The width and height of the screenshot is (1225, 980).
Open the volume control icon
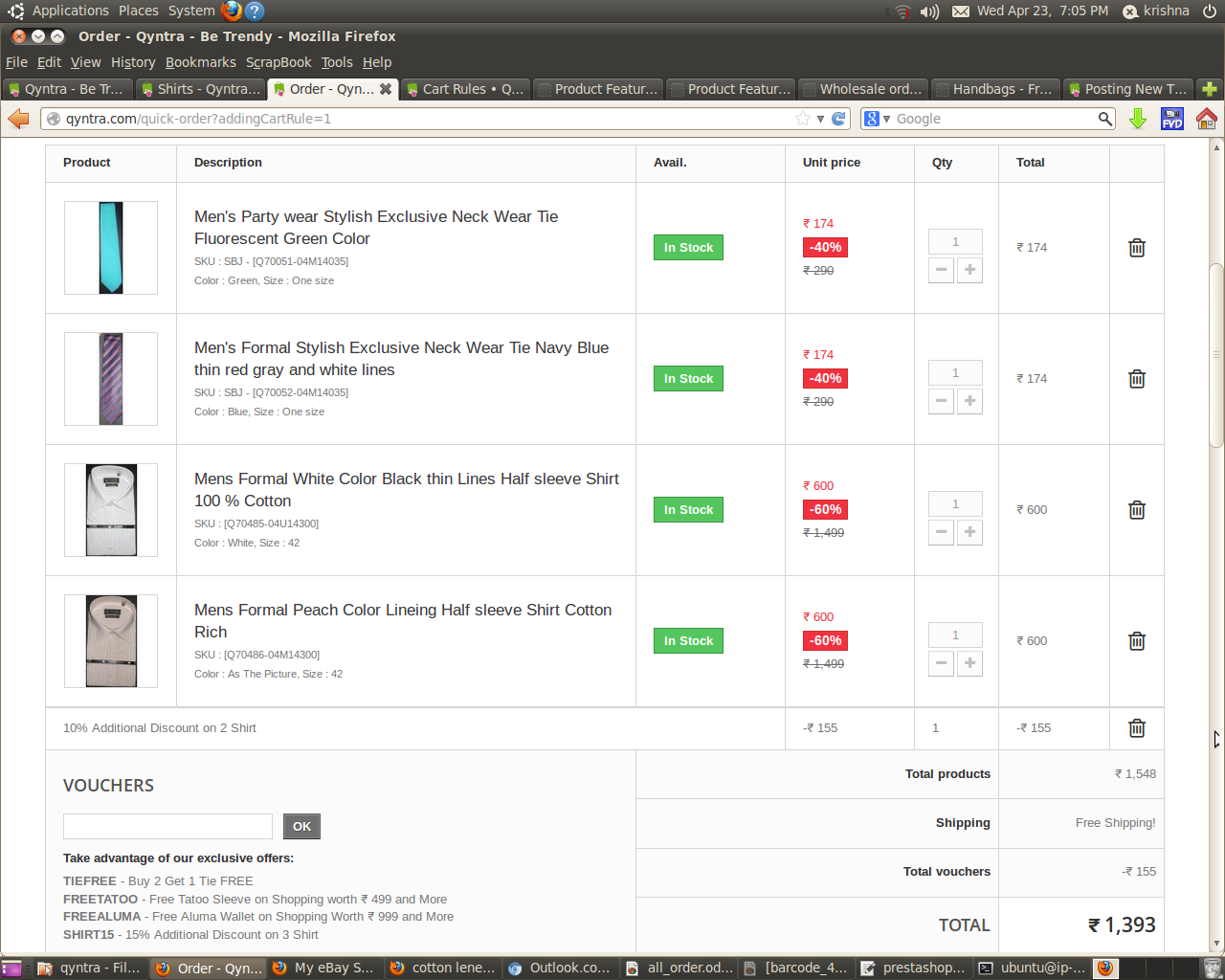[929, 11]
